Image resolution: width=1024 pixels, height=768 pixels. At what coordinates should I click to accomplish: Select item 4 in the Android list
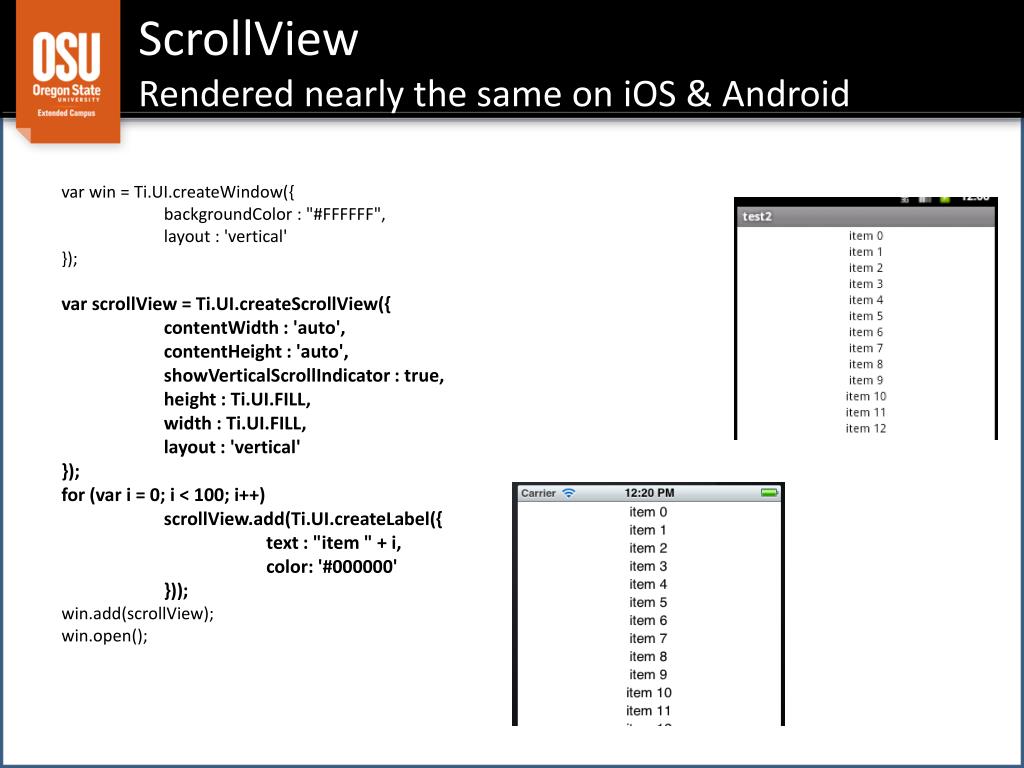866,300
